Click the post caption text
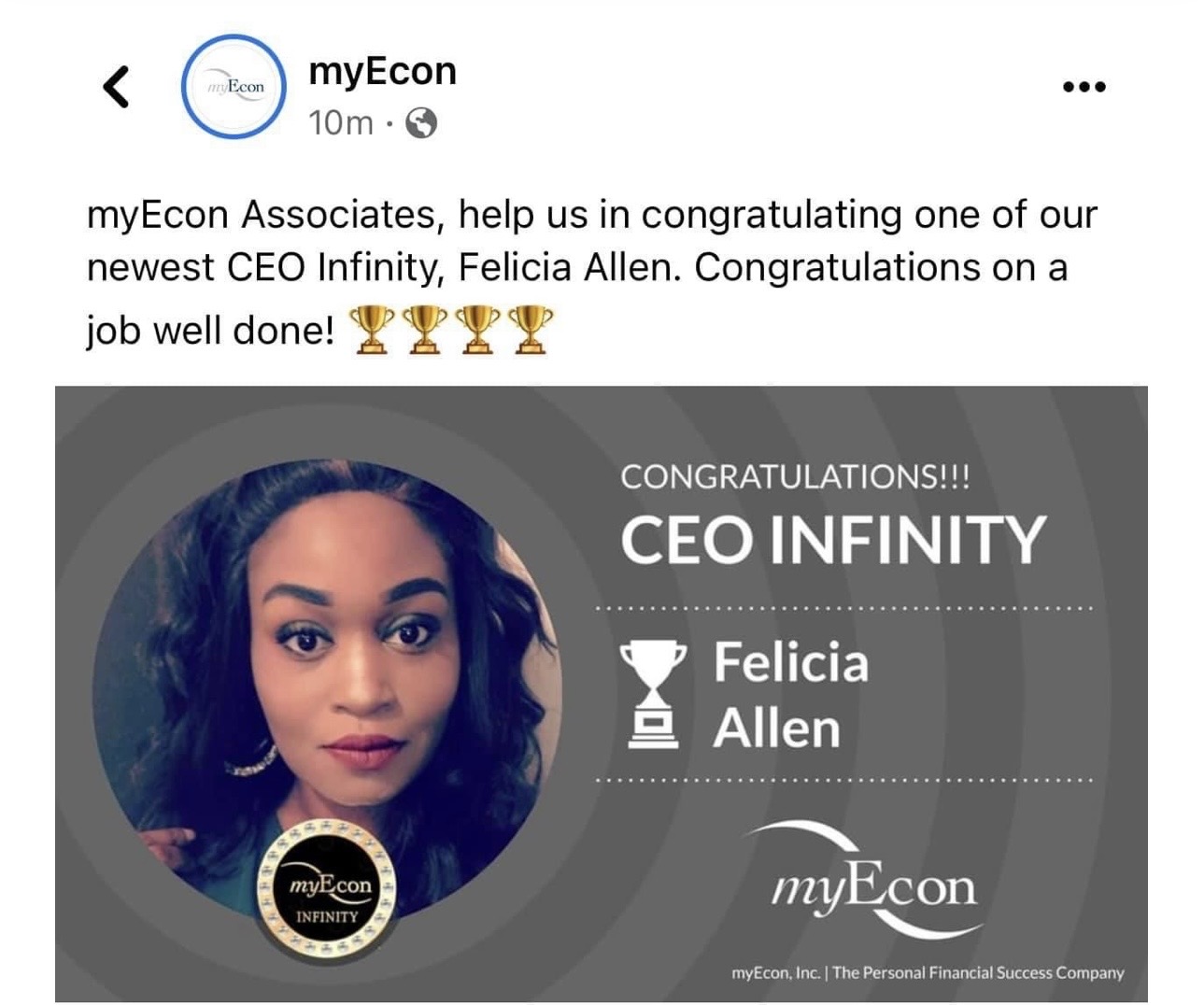The width and height of the screenshot is (1204, 1005). (x=591, y=271)
